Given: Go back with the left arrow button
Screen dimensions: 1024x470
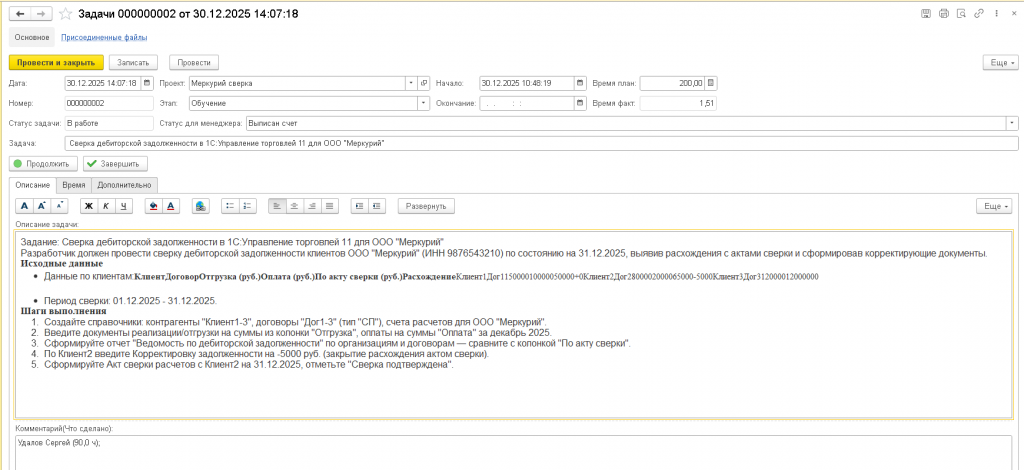Looking at the screenshot, I should (20, 14).
